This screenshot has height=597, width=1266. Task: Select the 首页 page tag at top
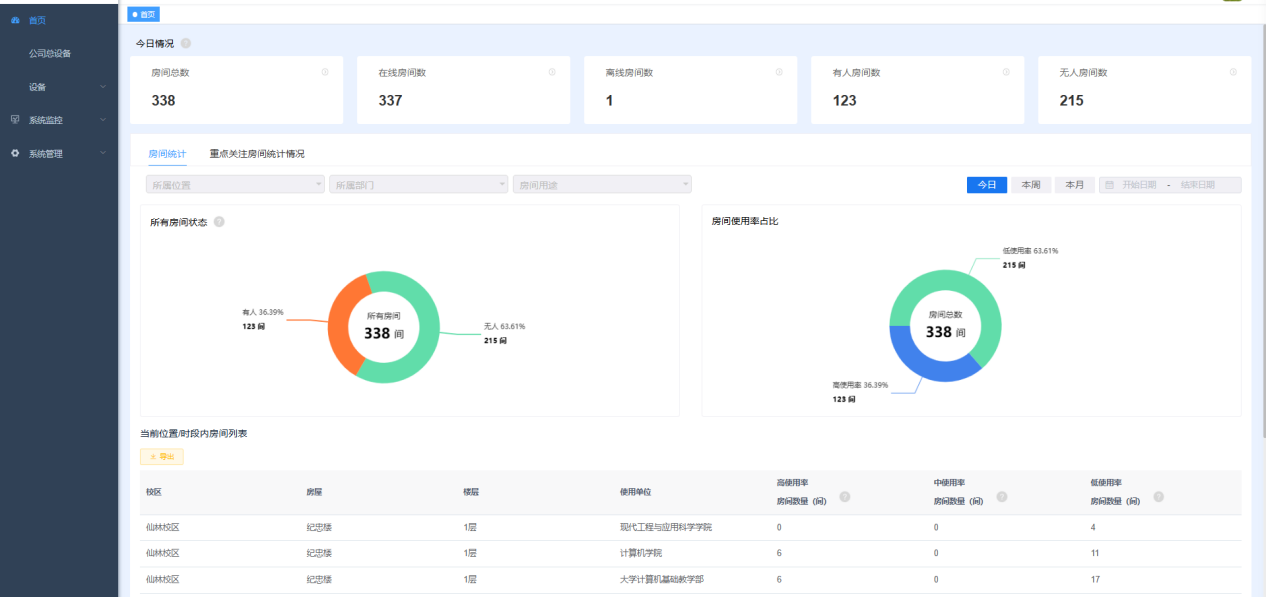point(144,14)
